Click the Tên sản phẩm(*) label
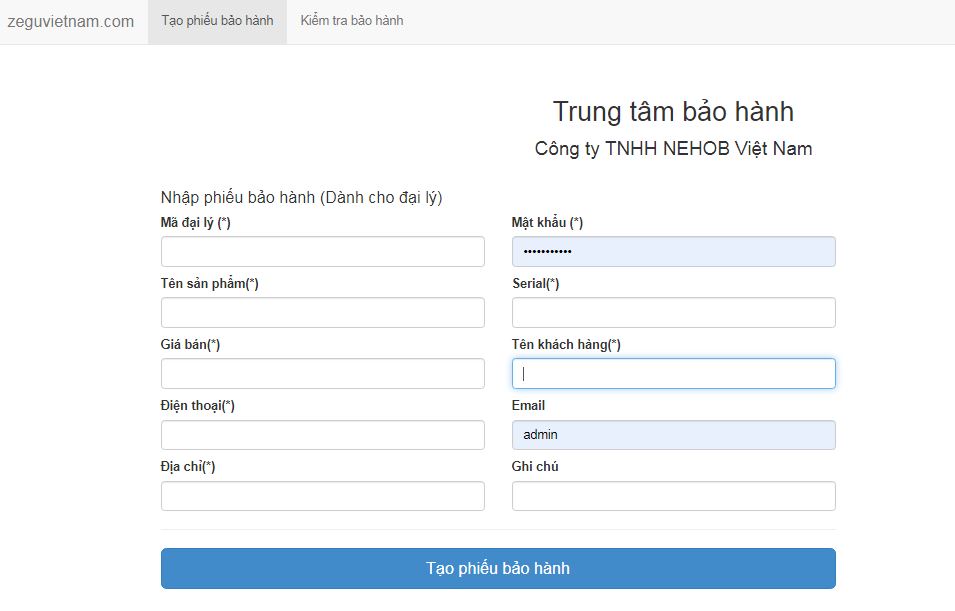Image resolution: width=955 pixels, height=611 pixels. [x=210, y=284]
